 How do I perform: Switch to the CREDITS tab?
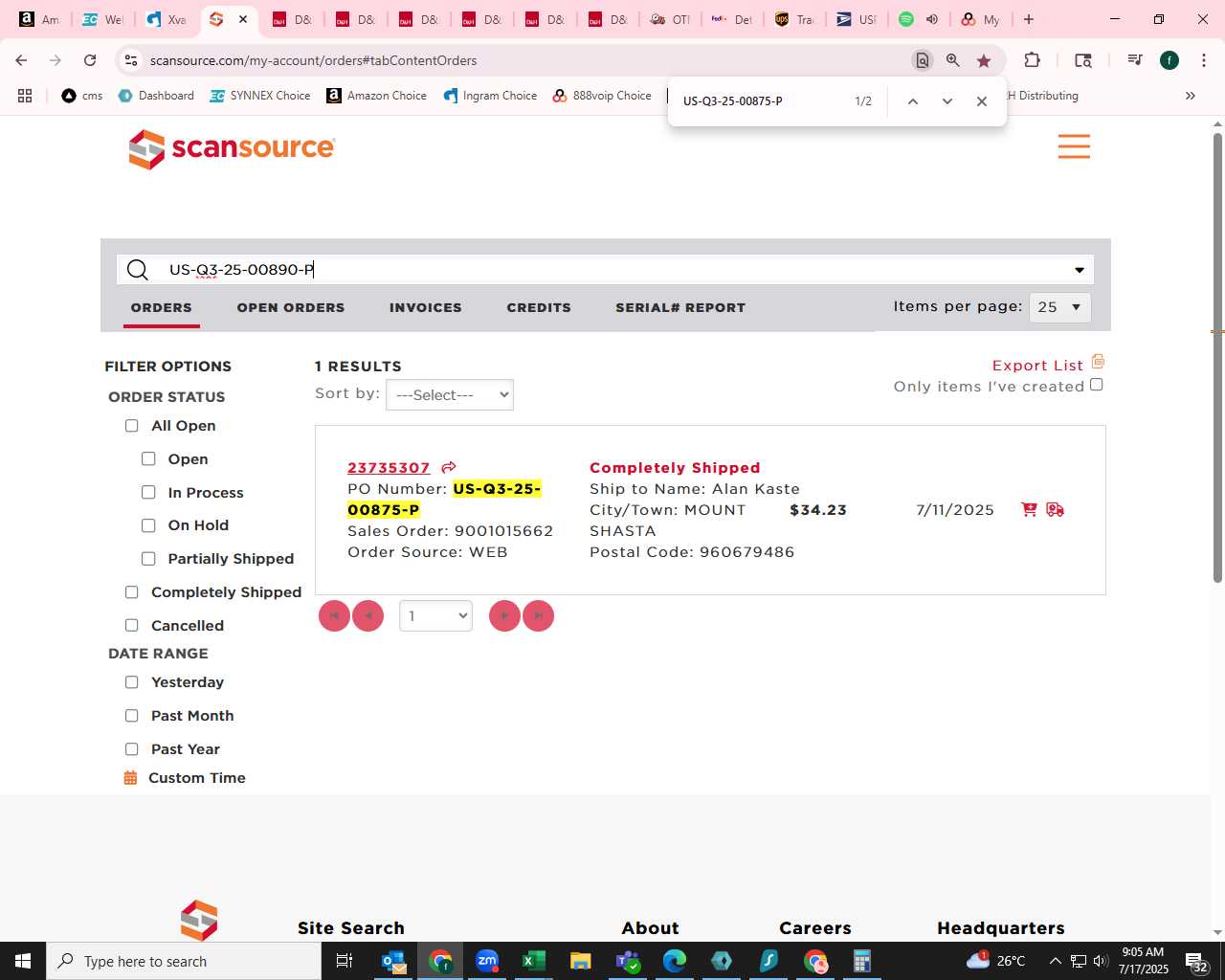tap(539, 307)
